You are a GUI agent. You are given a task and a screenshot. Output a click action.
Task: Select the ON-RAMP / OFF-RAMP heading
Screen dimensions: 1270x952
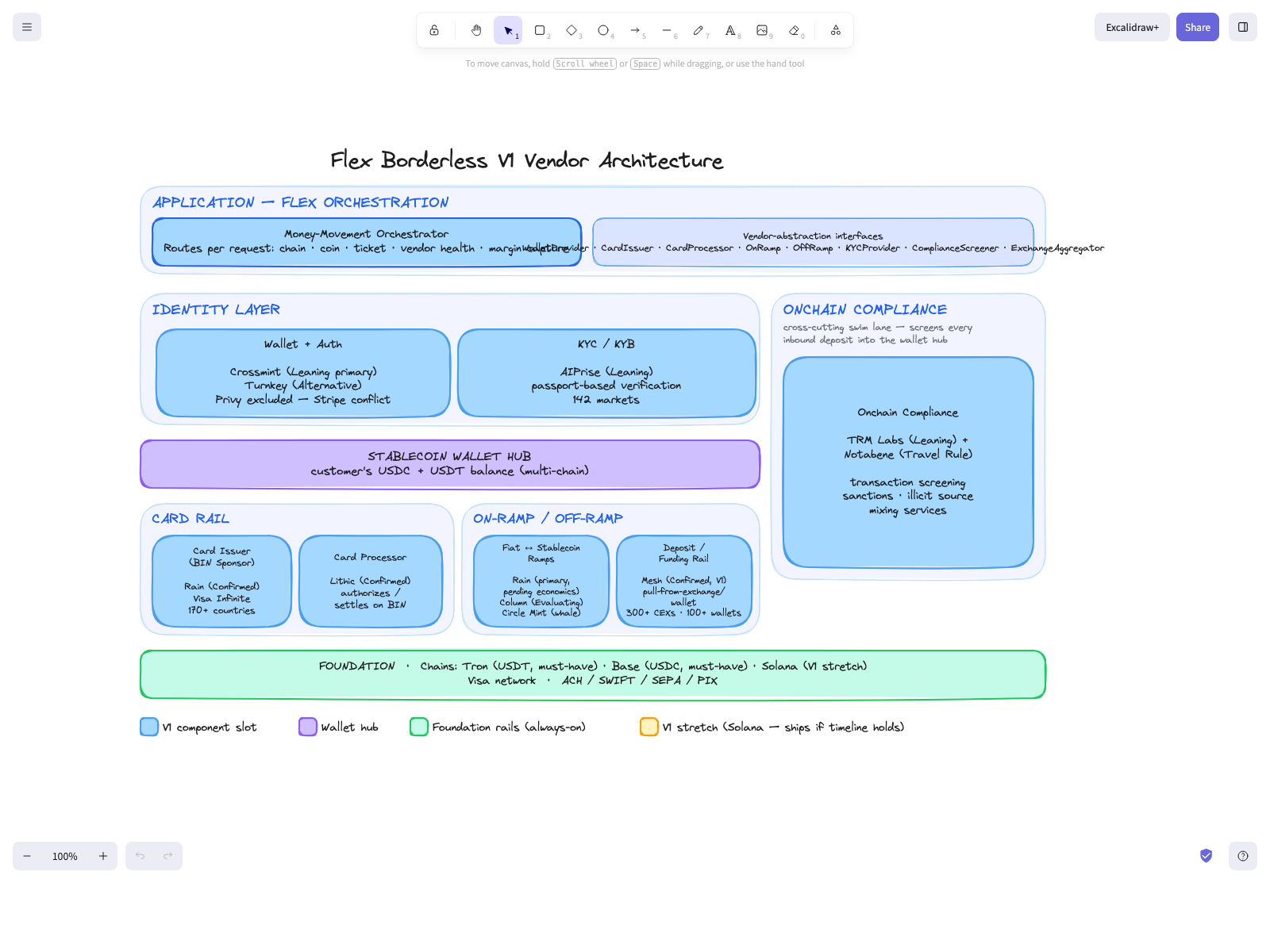pyautogui.click(x=548, y=518)
